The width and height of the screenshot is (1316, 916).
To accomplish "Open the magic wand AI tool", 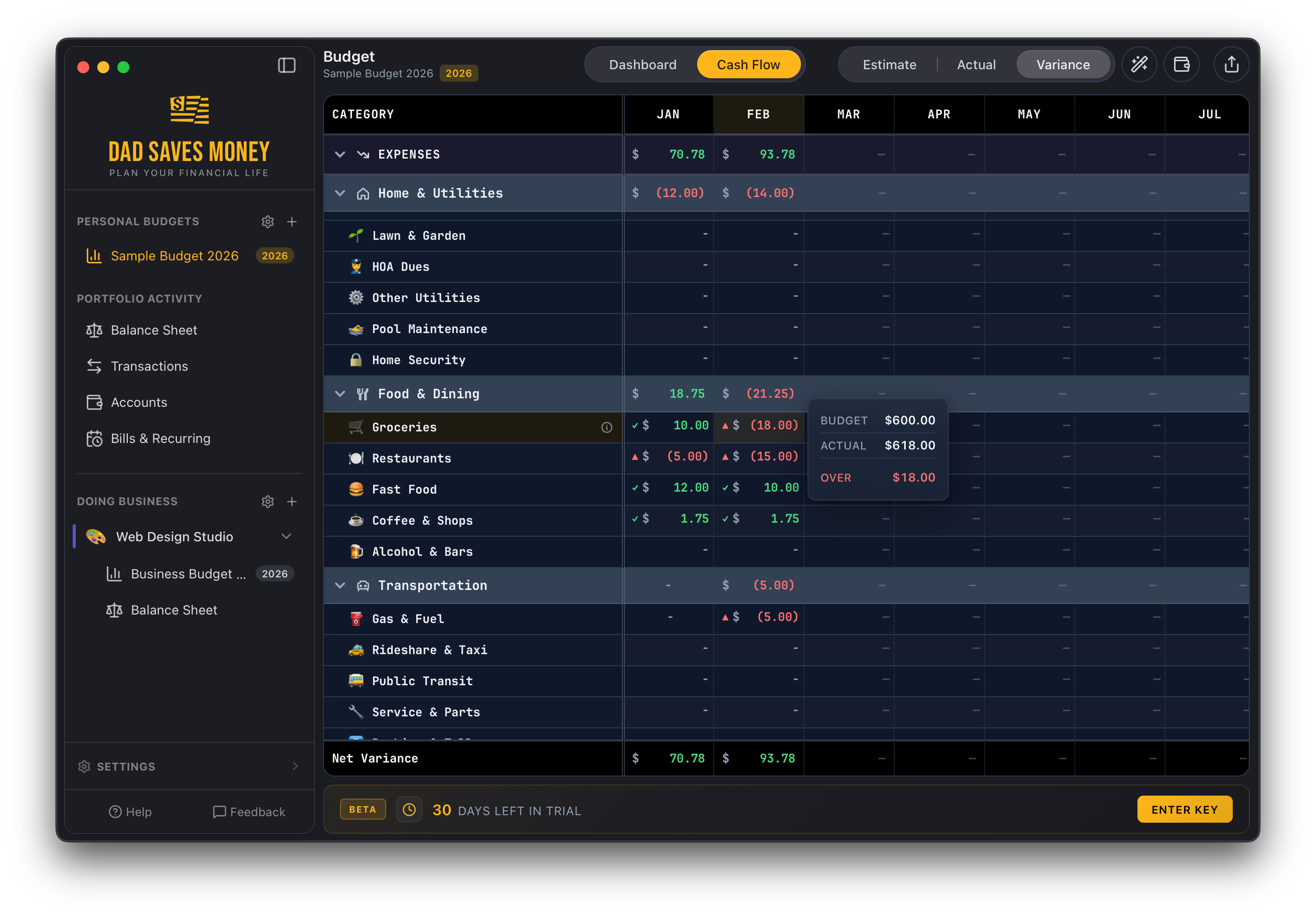I will point(1139,64).
